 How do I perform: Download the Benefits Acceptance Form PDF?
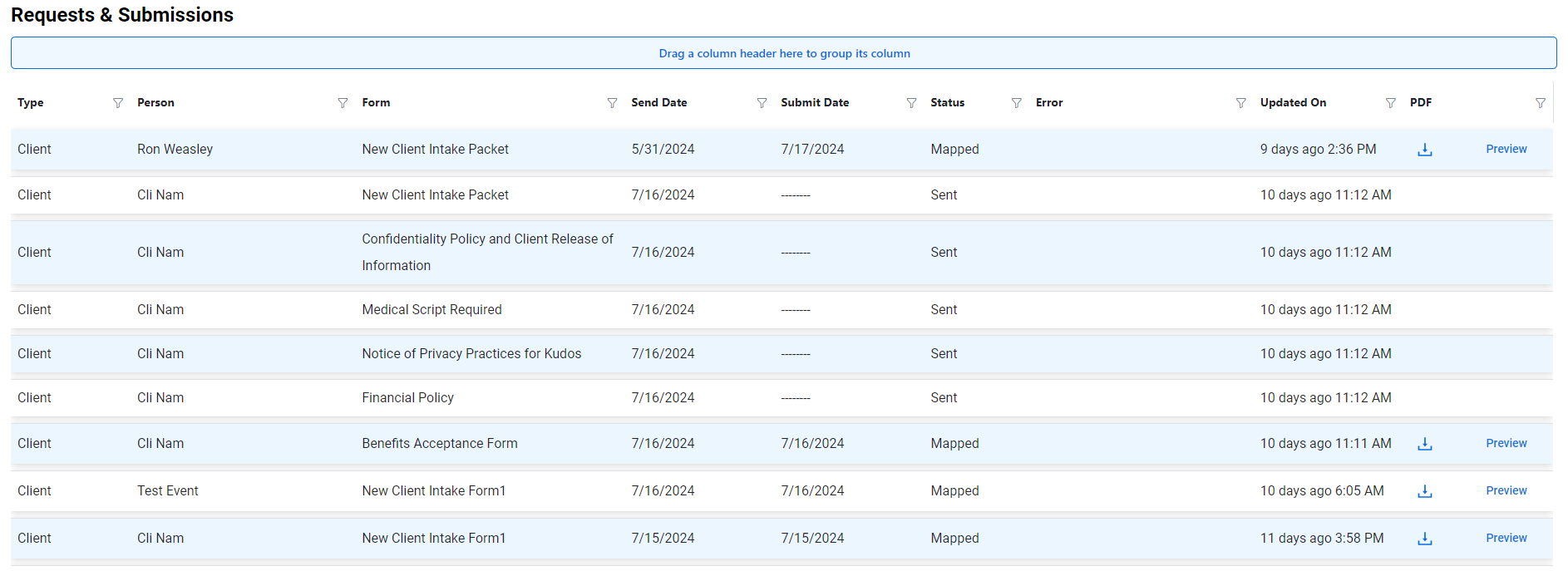pyautogui.click(x=1424, y=444)
